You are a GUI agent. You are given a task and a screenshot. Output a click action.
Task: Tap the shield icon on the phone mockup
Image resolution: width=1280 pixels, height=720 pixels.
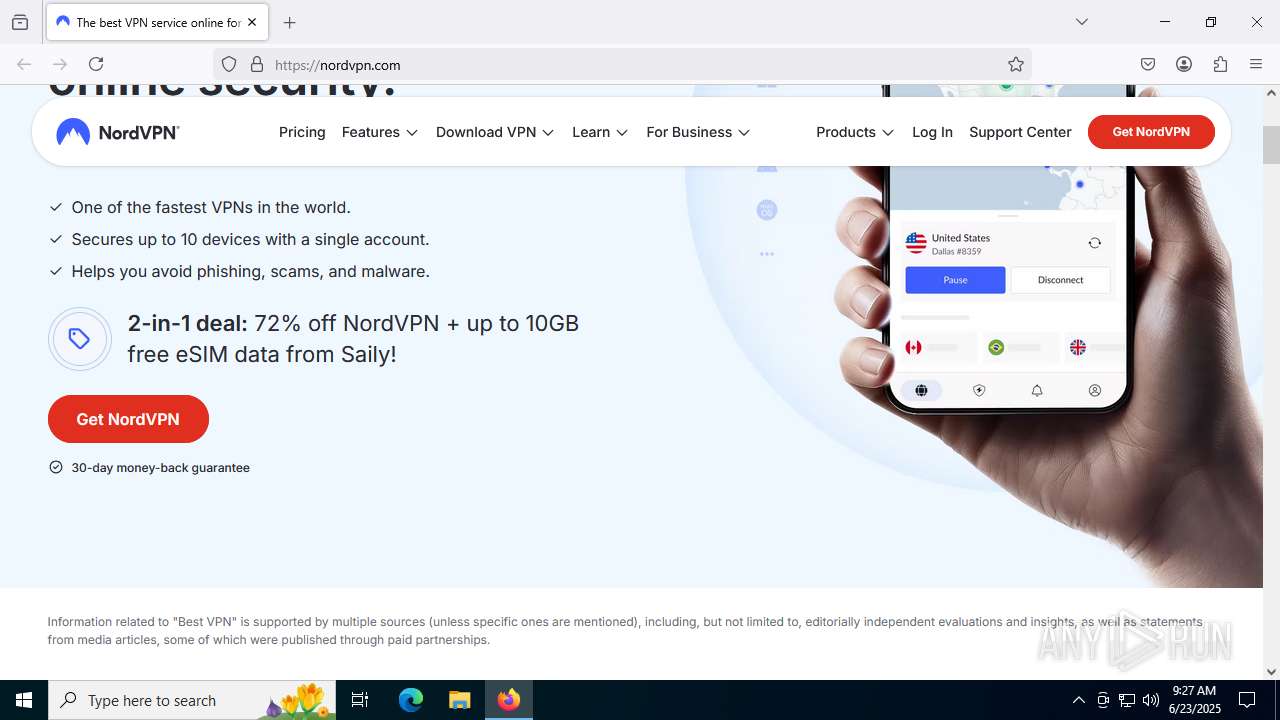coord(979,390)
